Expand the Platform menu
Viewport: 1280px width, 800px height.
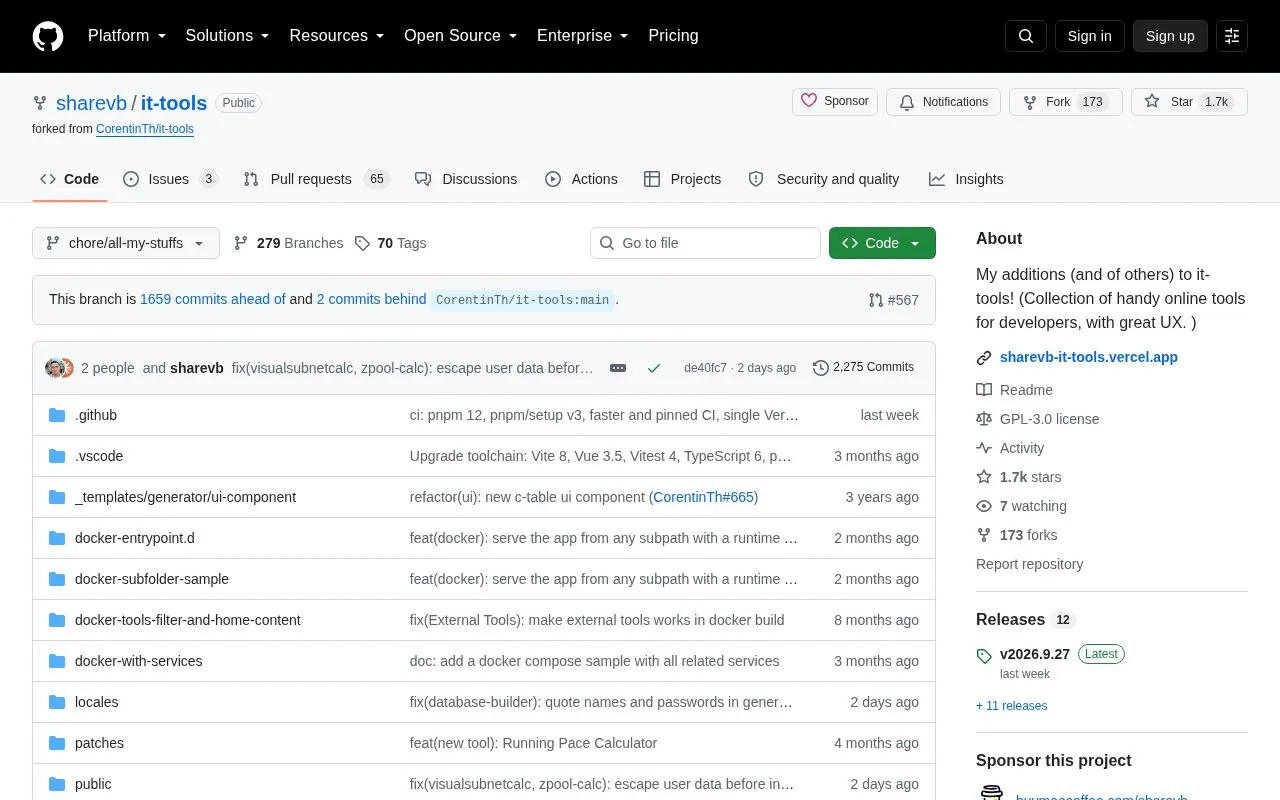[x=127, y=36]
